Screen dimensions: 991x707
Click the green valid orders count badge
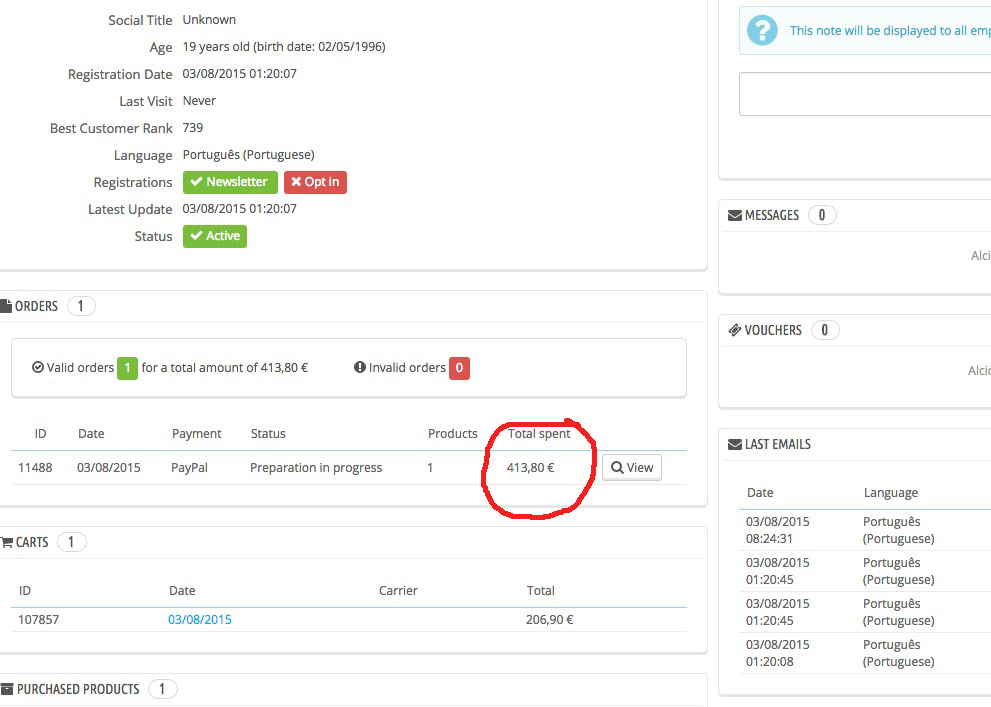tap(127, 368)
